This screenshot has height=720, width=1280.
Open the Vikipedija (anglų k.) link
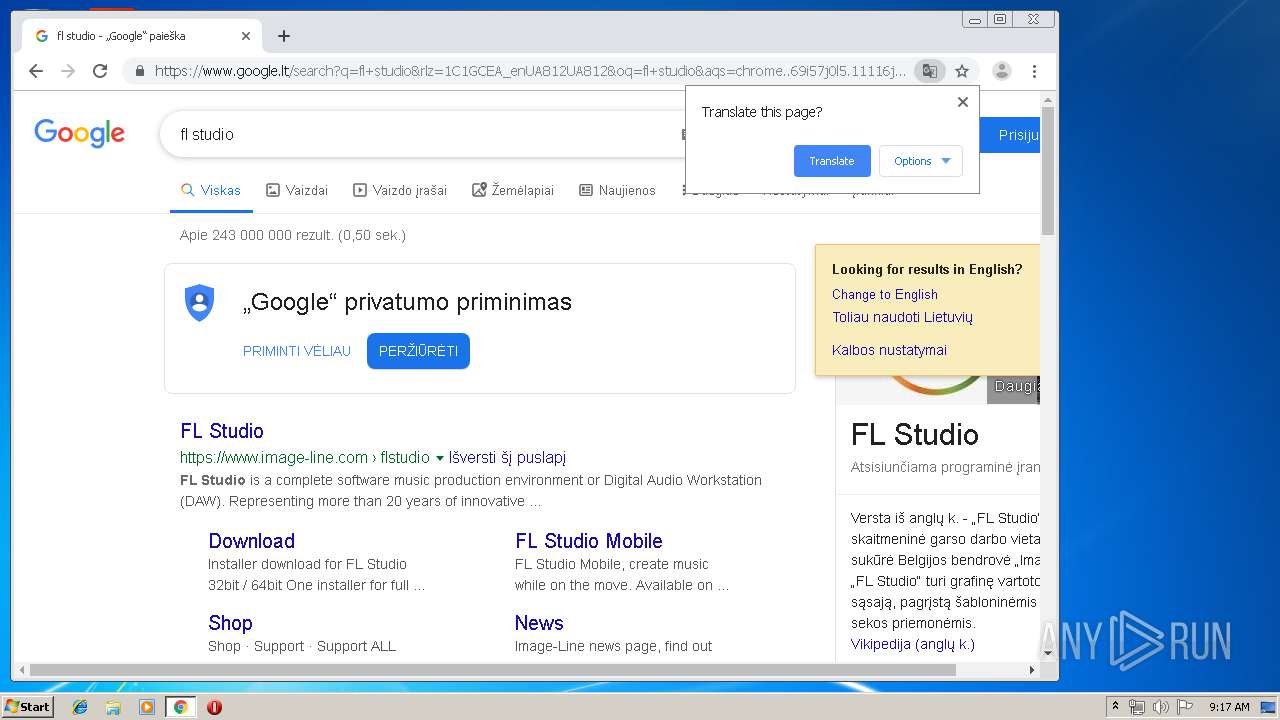(913, 645)
